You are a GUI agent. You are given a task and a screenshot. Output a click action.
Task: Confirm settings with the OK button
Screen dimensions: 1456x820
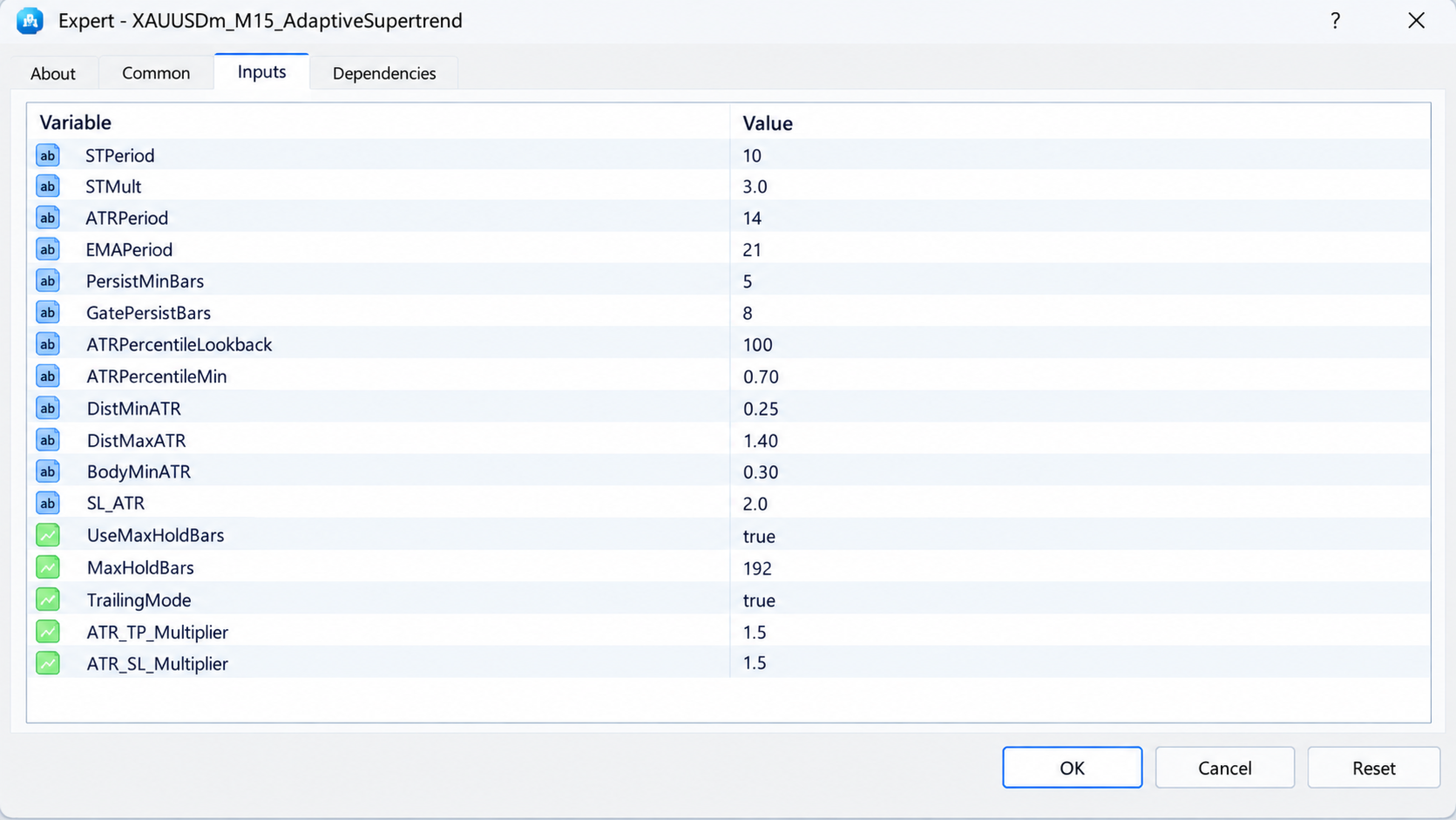click(x=1072, y=768)
